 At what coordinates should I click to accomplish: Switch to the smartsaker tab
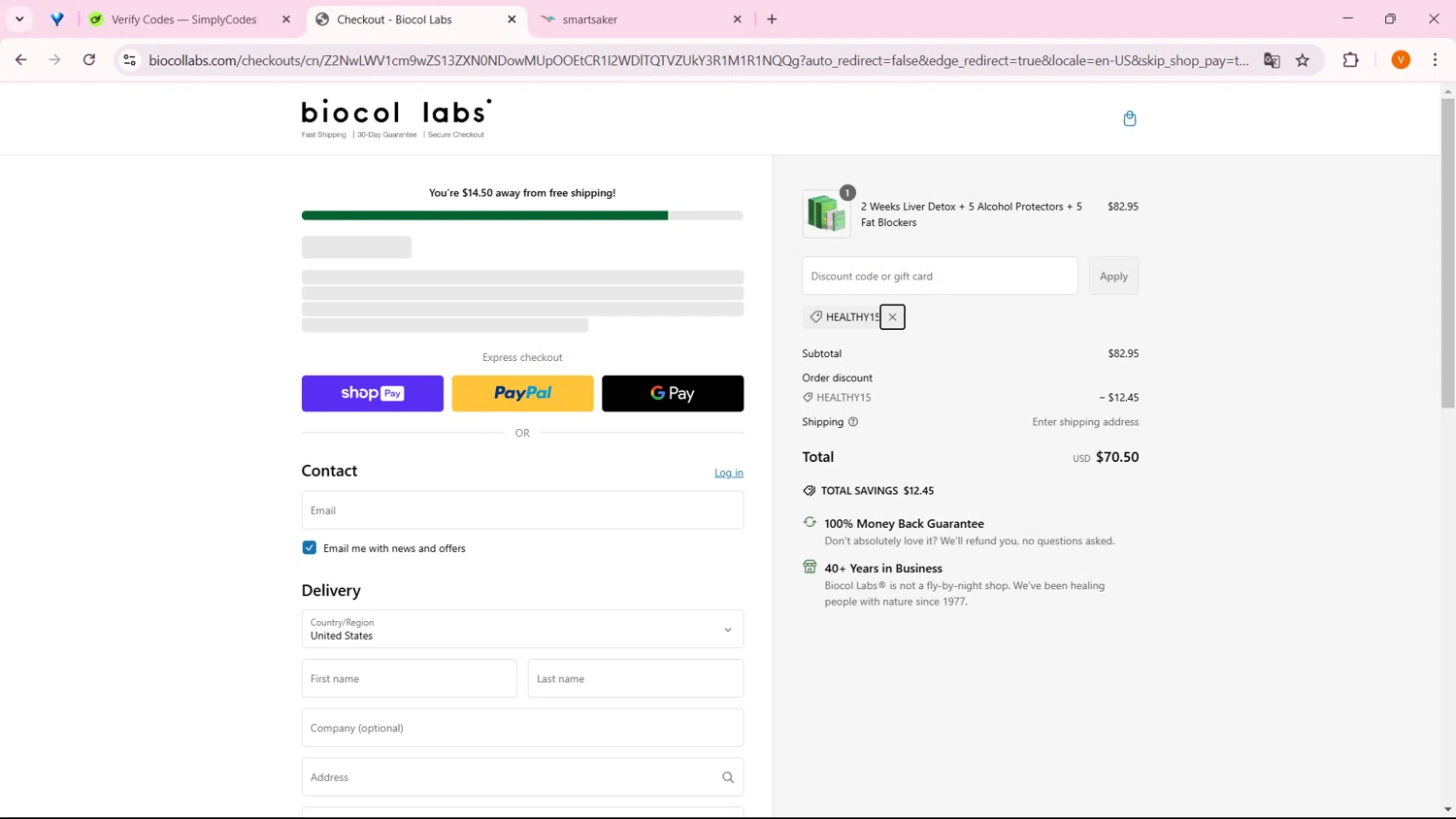[641, 19]
